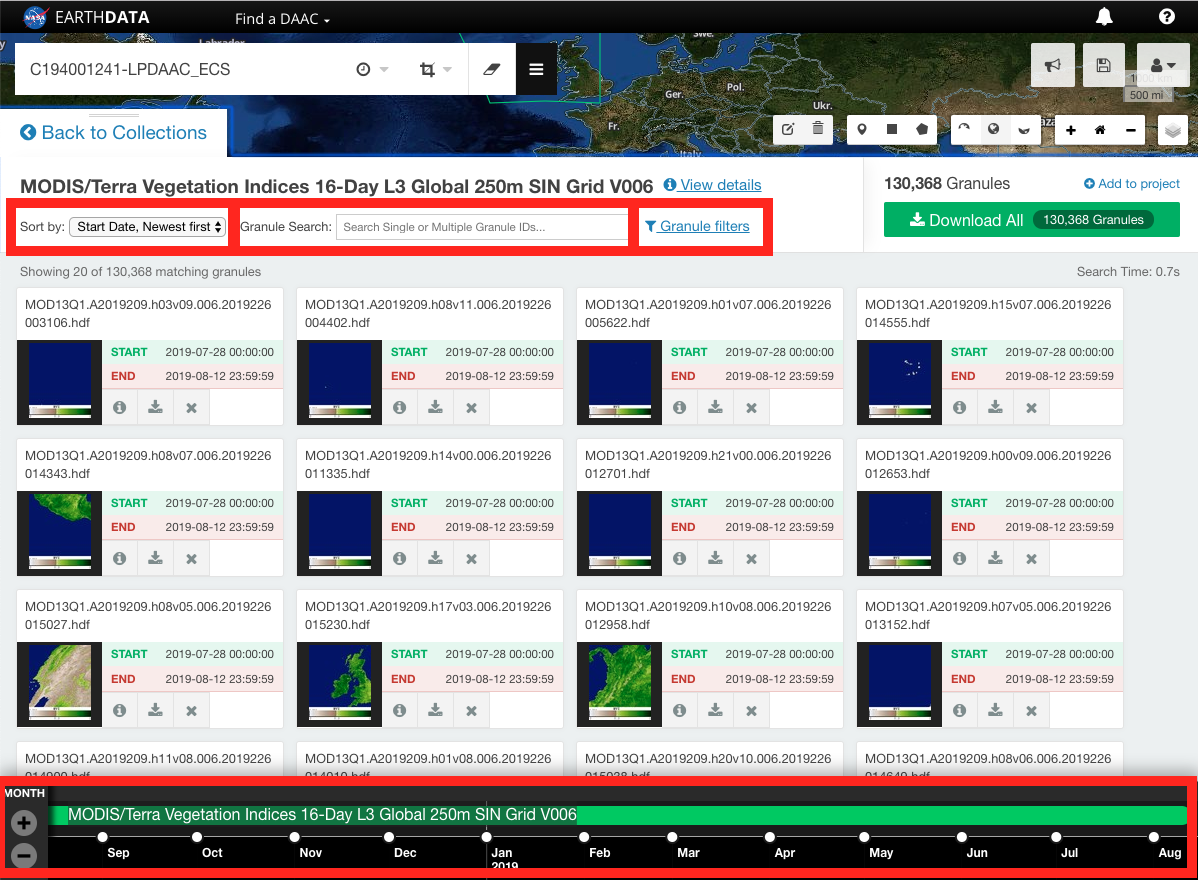Click the trash delete shapes icon
The image size is (1198, 880).
coord(818,129)
